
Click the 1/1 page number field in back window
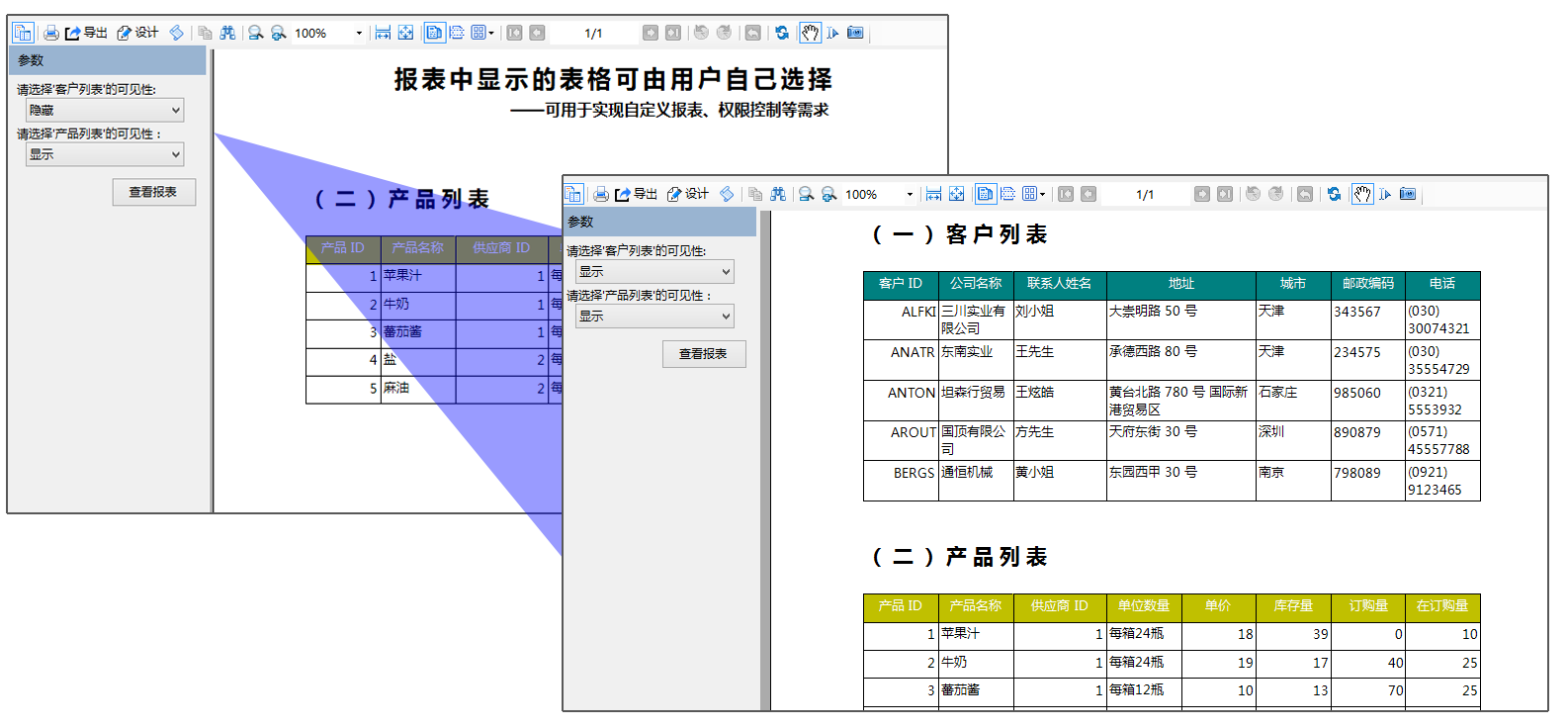[x=593, y=33]
